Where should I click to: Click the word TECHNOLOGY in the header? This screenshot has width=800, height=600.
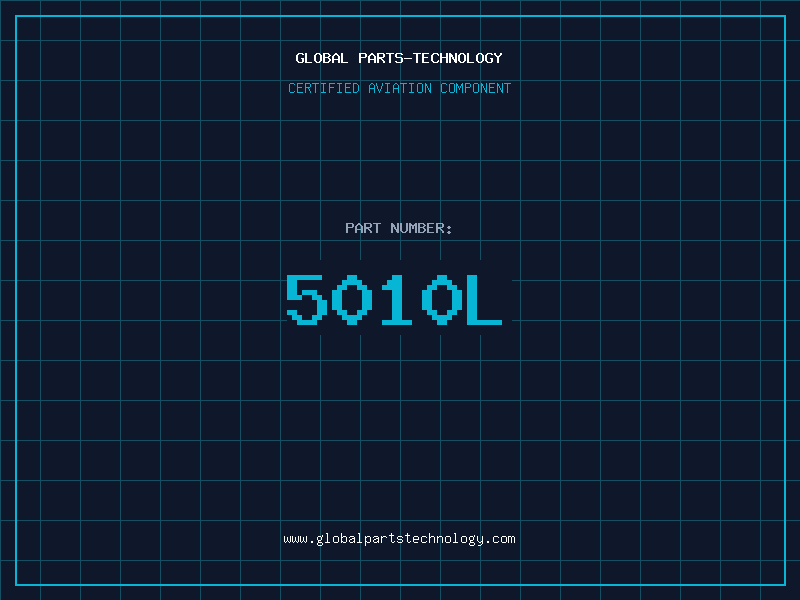(458, 58)
